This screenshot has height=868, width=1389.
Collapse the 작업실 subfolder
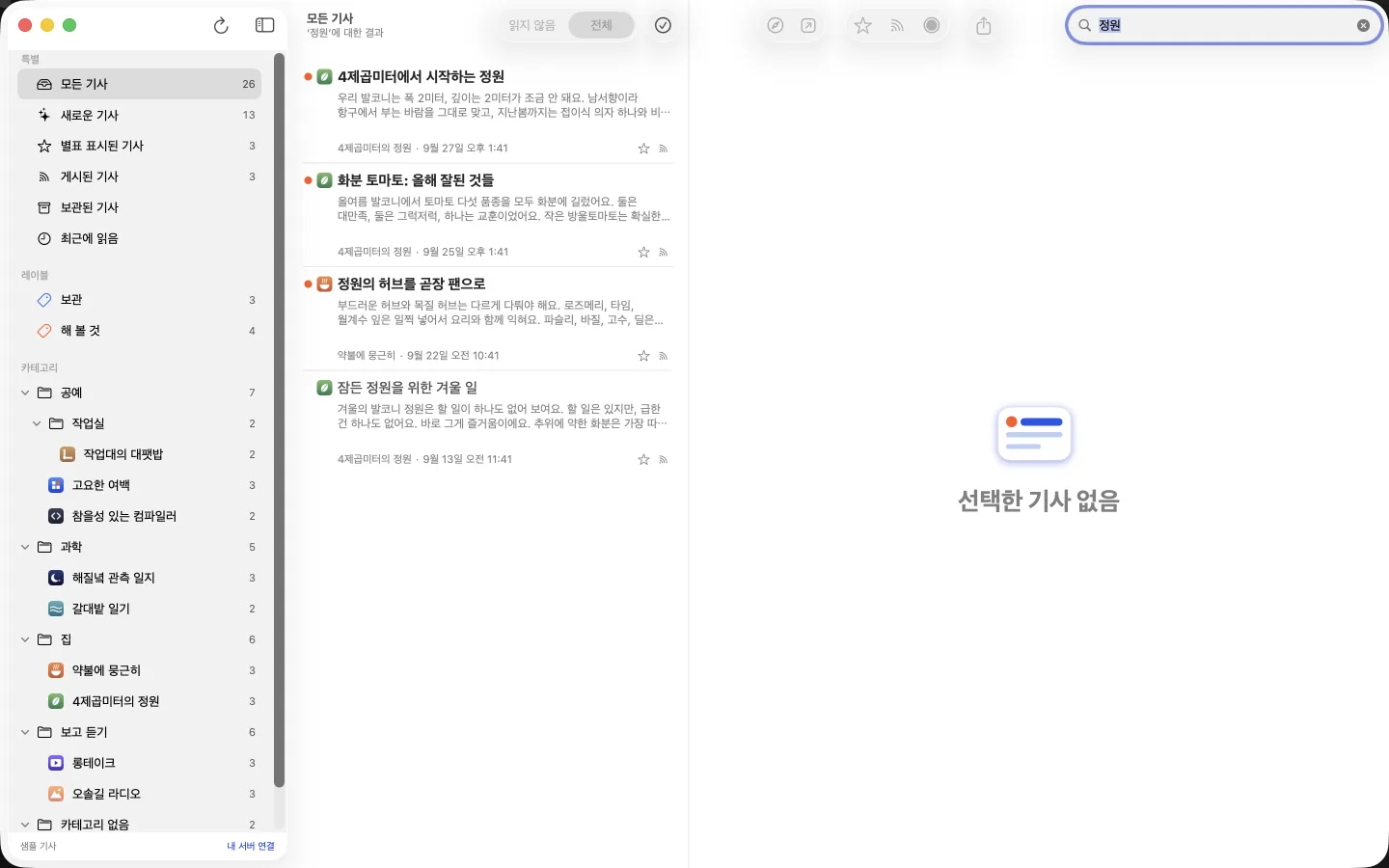tap(37, 423)
